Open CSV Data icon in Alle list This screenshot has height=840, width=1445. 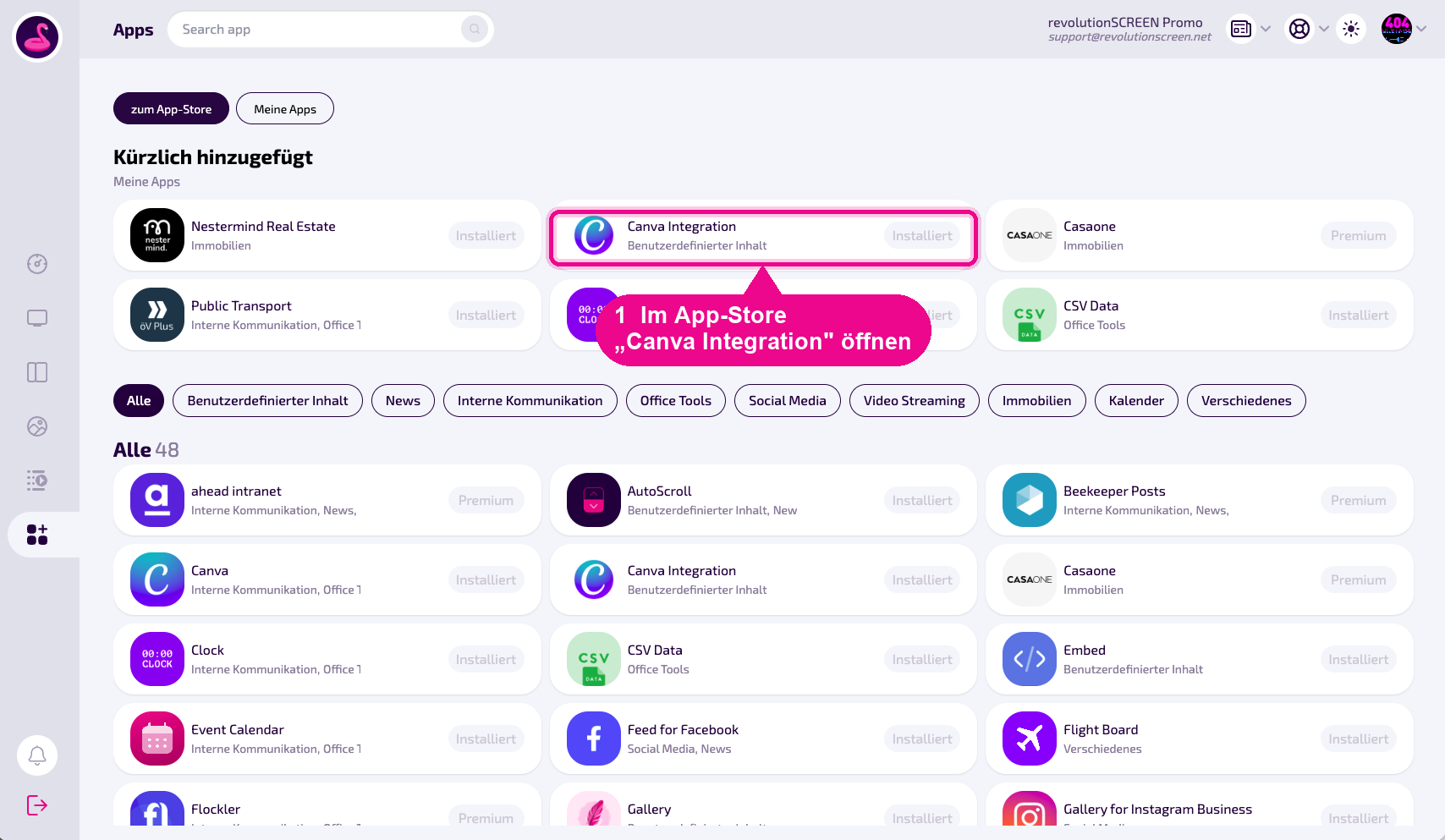(x=594, y=659)
